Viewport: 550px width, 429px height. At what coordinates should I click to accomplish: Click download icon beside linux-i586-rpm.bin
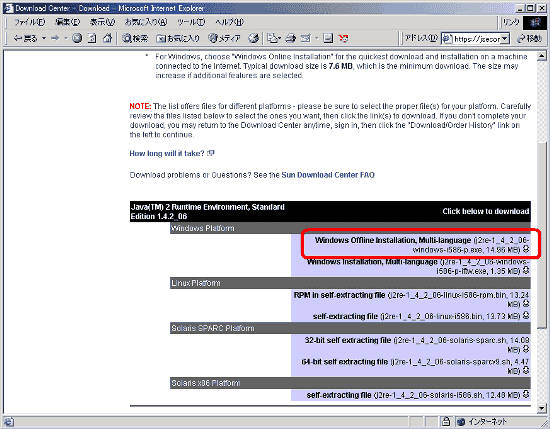click(x=525, y=303)
